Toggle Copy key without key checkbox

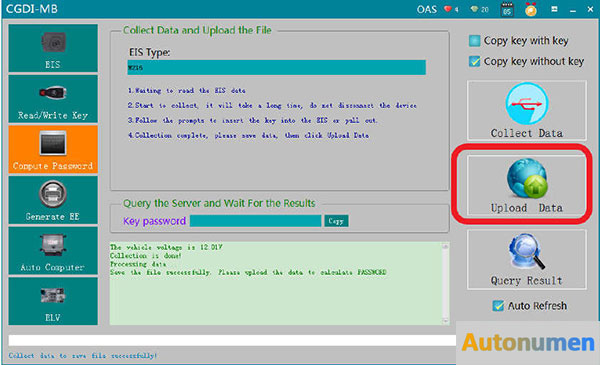(x=474, y=61)
